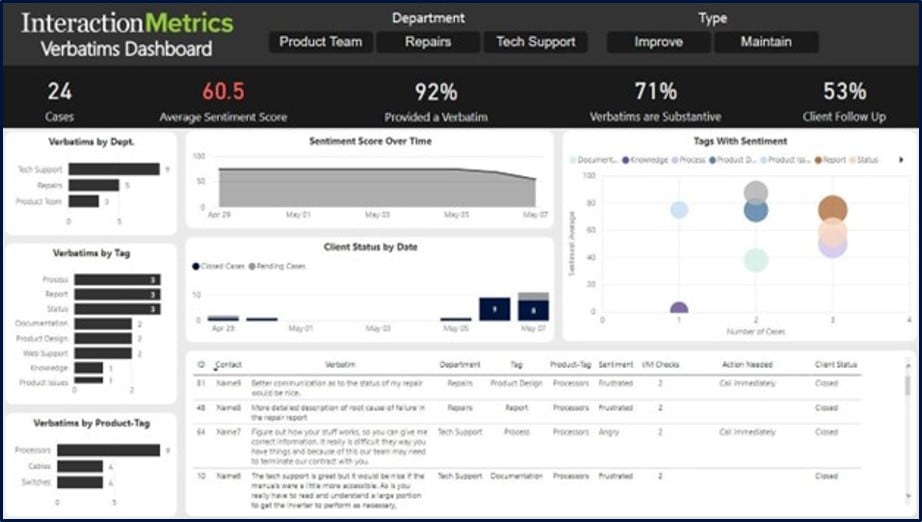Select the Product Design bar in Verbatims by Tag

pos(103,339)
